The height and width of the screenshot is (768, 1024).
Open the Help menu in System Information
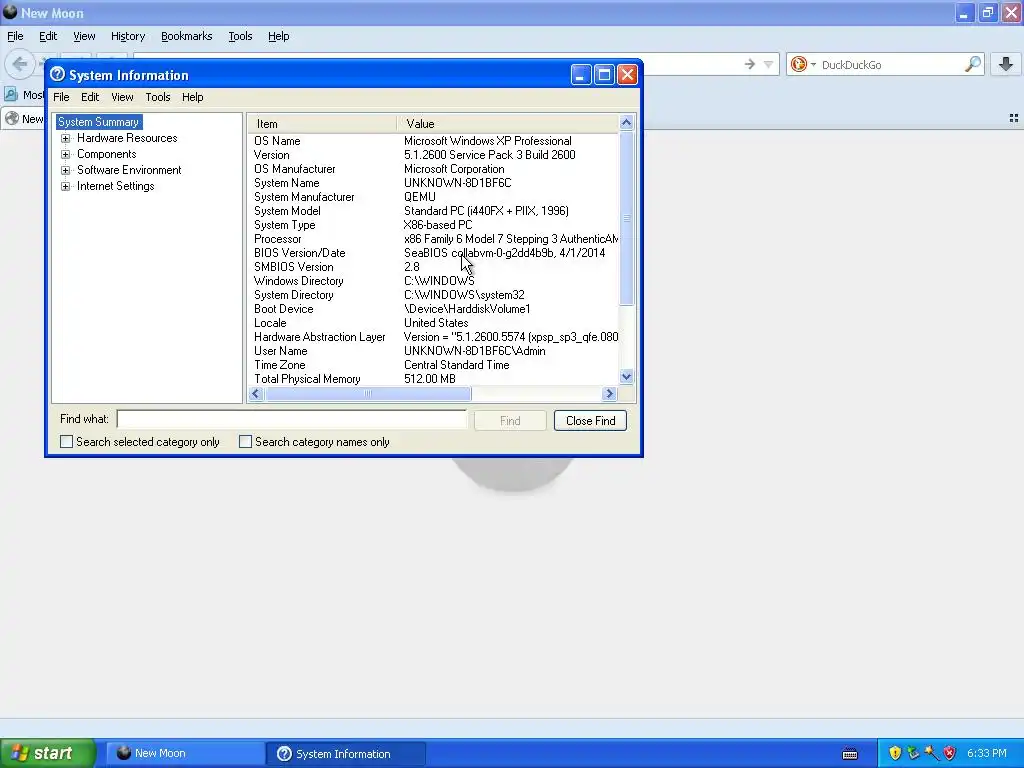(x=193, y=97)
